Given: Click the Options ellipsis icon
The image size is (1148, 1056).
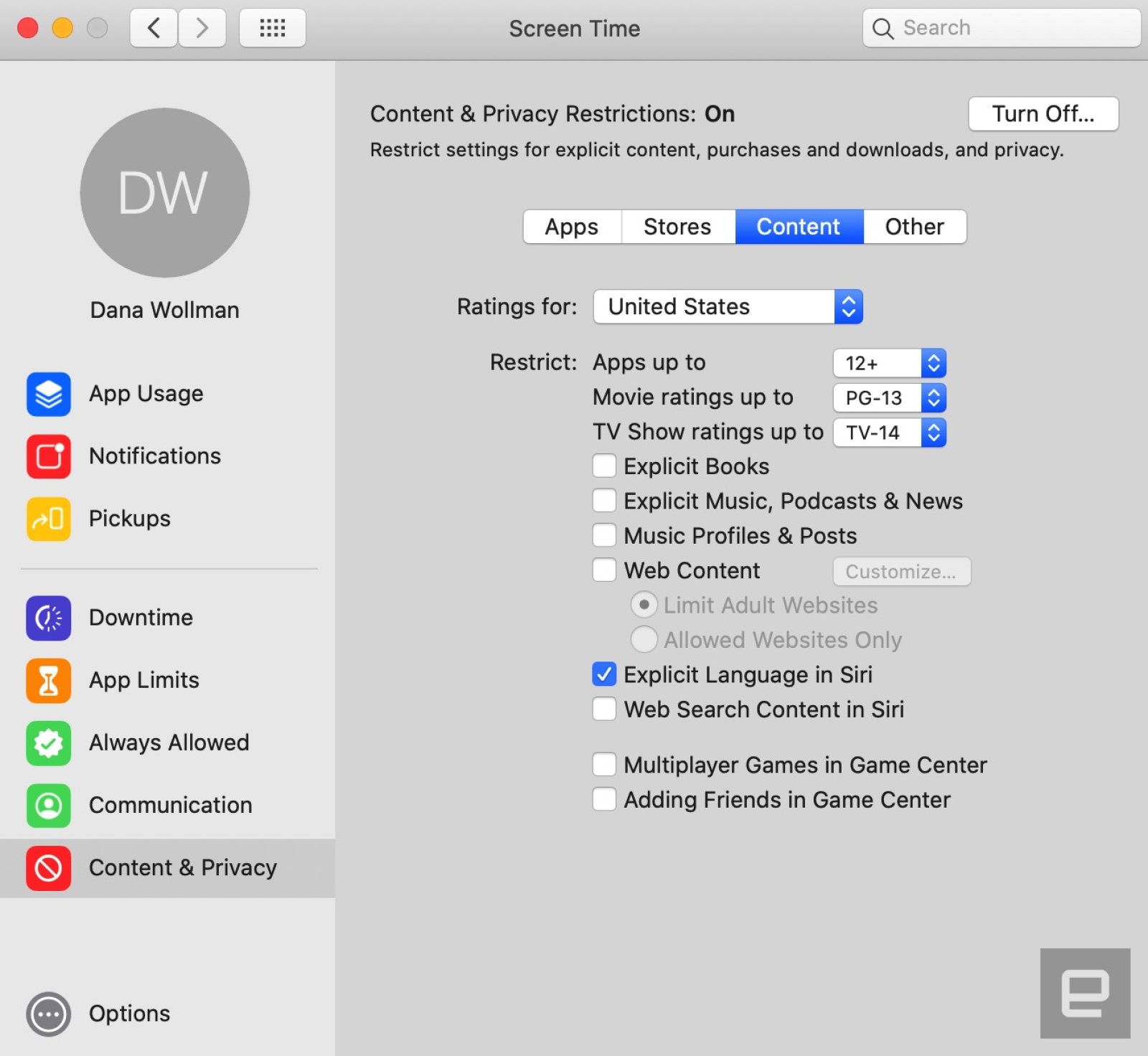Looking at the screenshot, I should pyautogui.click(x=49, y=1014).
